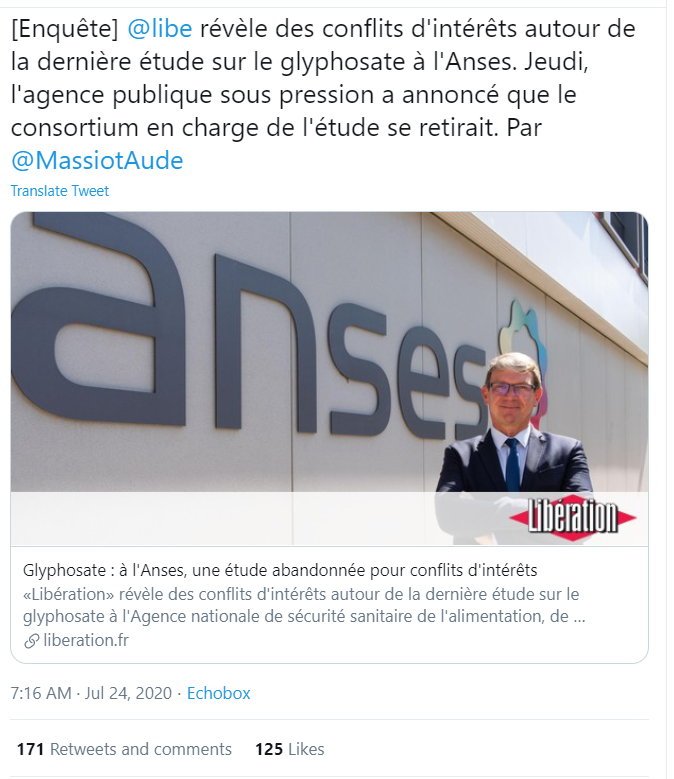Click the chain link icon beside liberation.fr
This screenshot has width=674, height=779.
coord(31,641)
